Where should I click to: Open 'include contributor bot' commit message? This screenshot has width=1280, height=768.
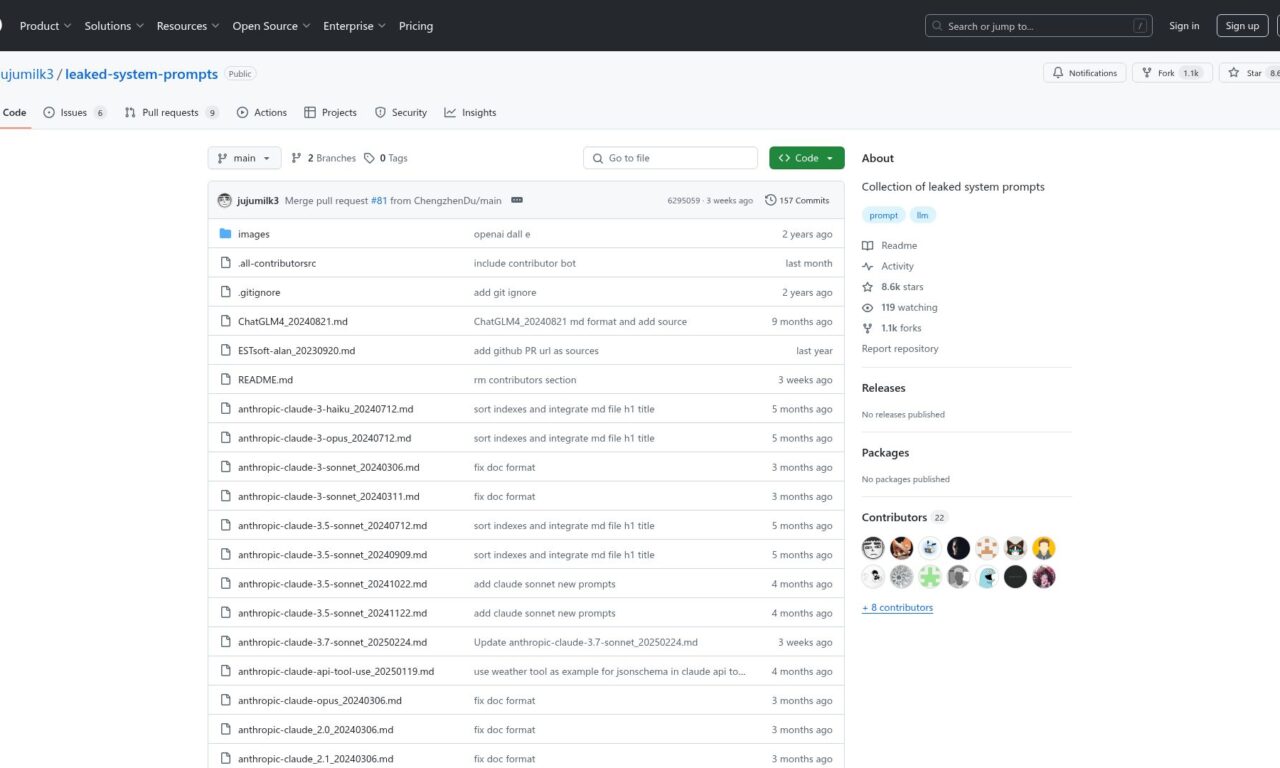525,263
